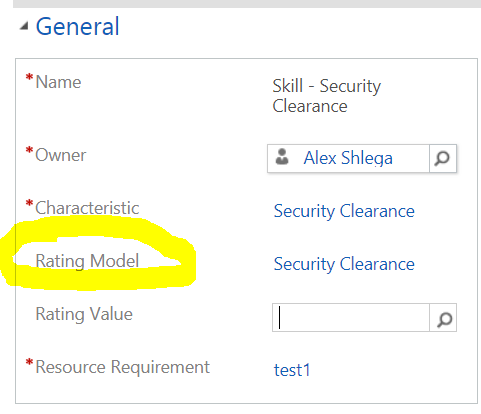Open the Rating Value lookup magnifier
This screenshot has height=414, width=481.
(443, 317)
